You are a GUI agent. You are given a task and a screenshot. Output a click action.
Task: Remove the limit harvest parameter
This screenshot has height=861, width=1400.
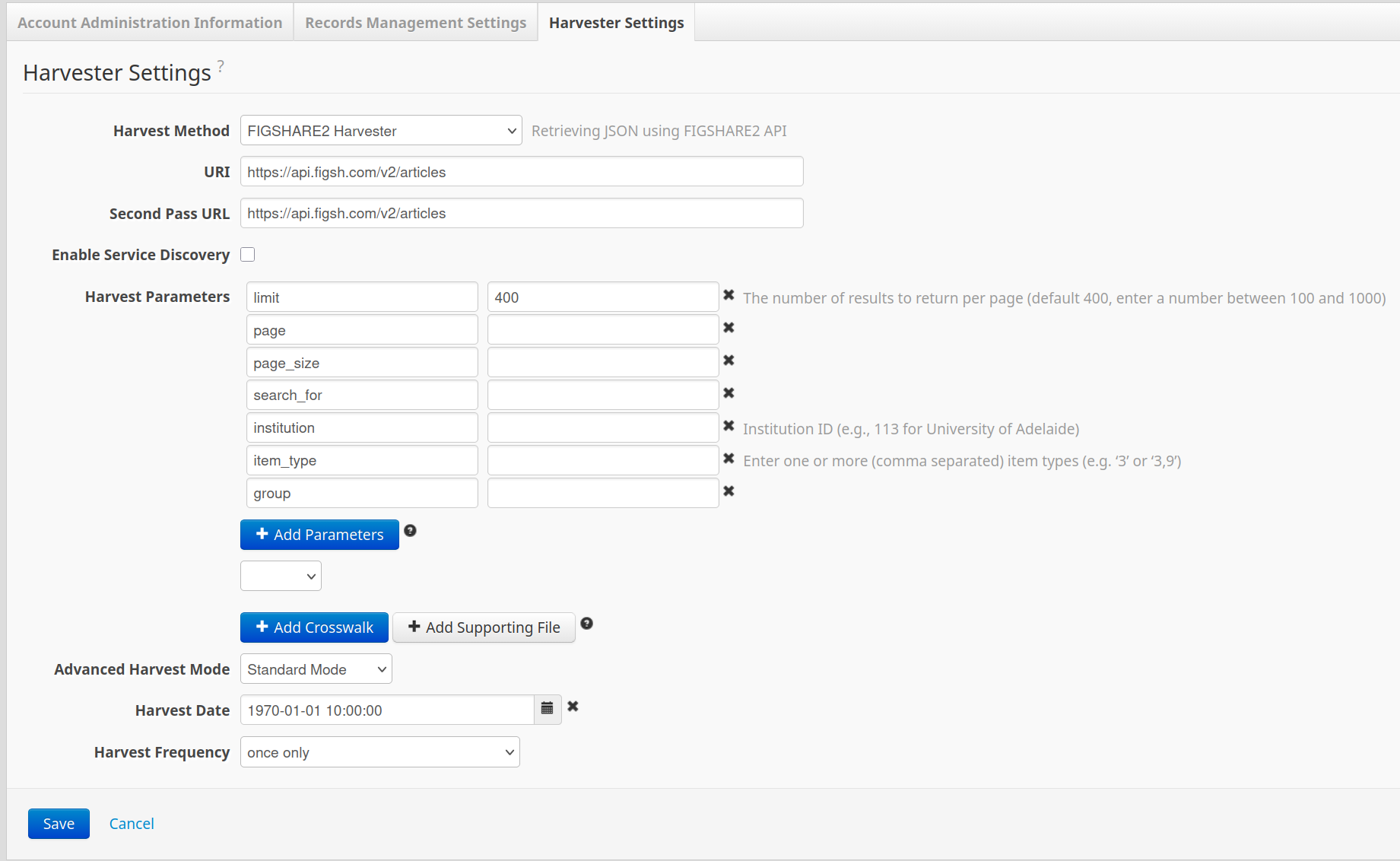click(x=729, y=295)
